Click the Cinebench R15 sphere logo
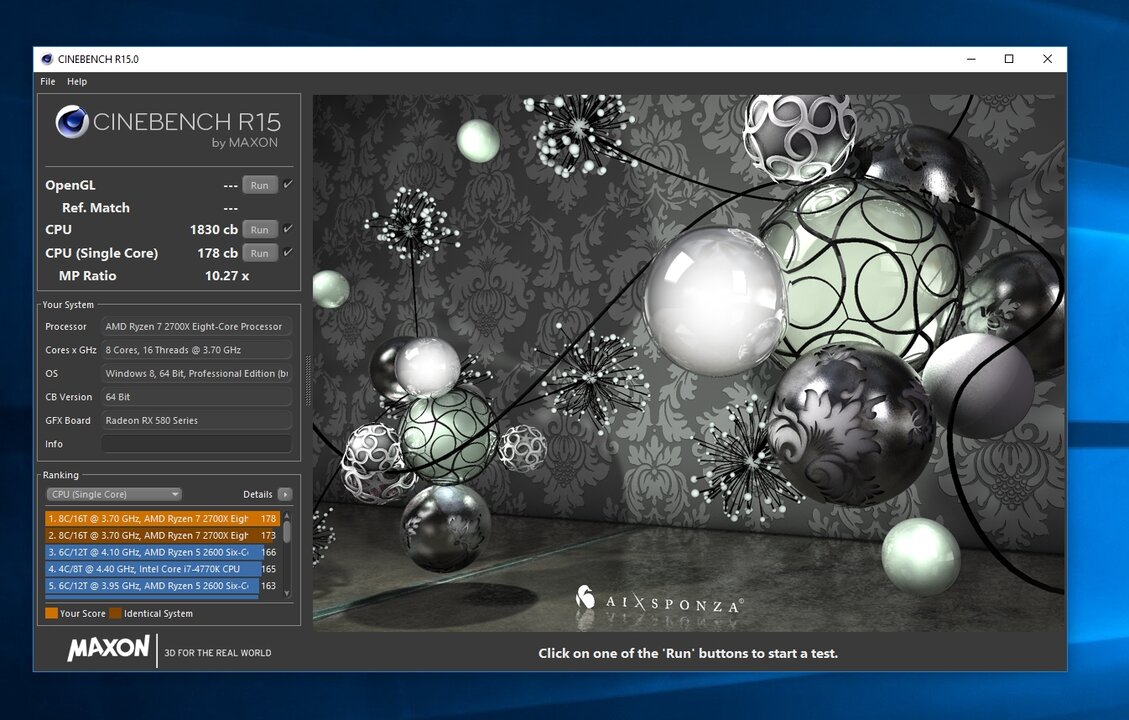 pyautogui.click(x=72, y=122)
